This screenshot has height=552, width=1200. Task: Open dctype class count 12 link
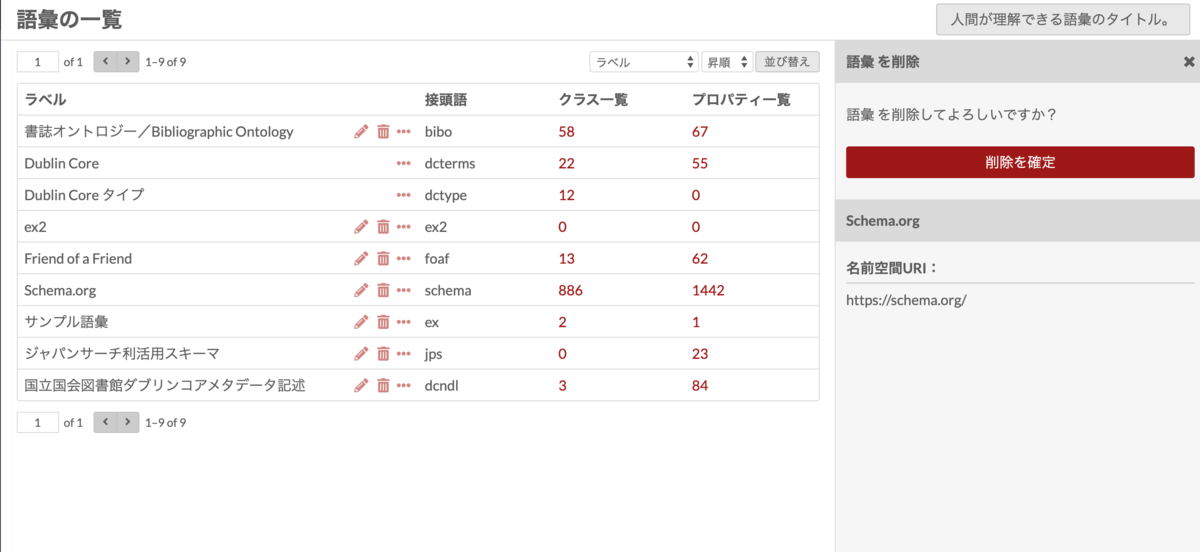(x=566, y=195)
